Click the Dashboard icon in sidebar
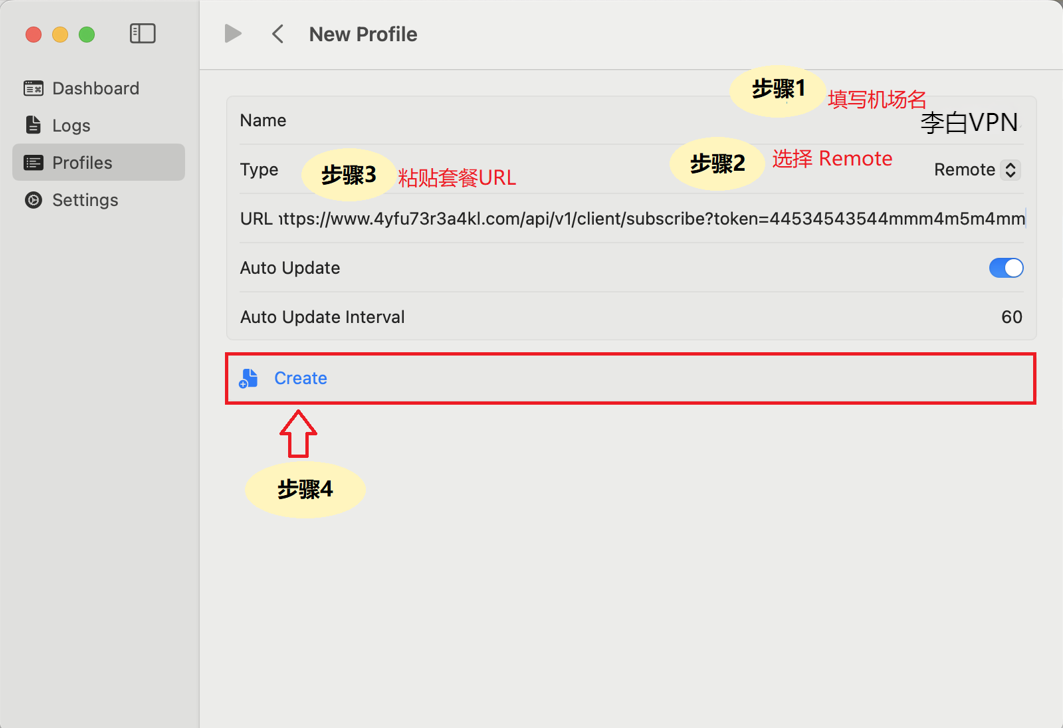The width and height of the screenshot is (1063, 728). pyautogui.click(x=33, y=89)
